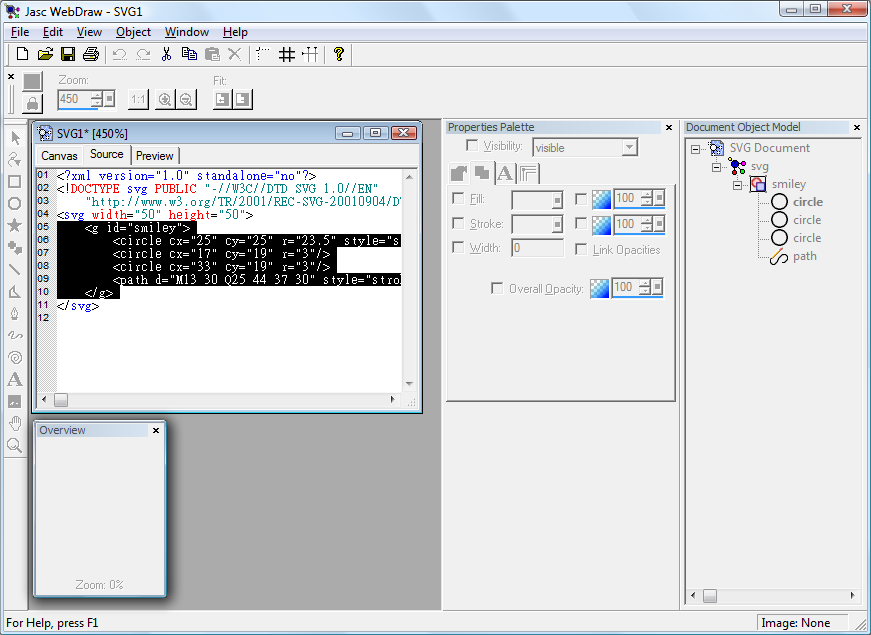Click the Undo arrow in the toolbar
Image resolution: width=871 pixels, height=635 pixels.
tap(119, 54)
